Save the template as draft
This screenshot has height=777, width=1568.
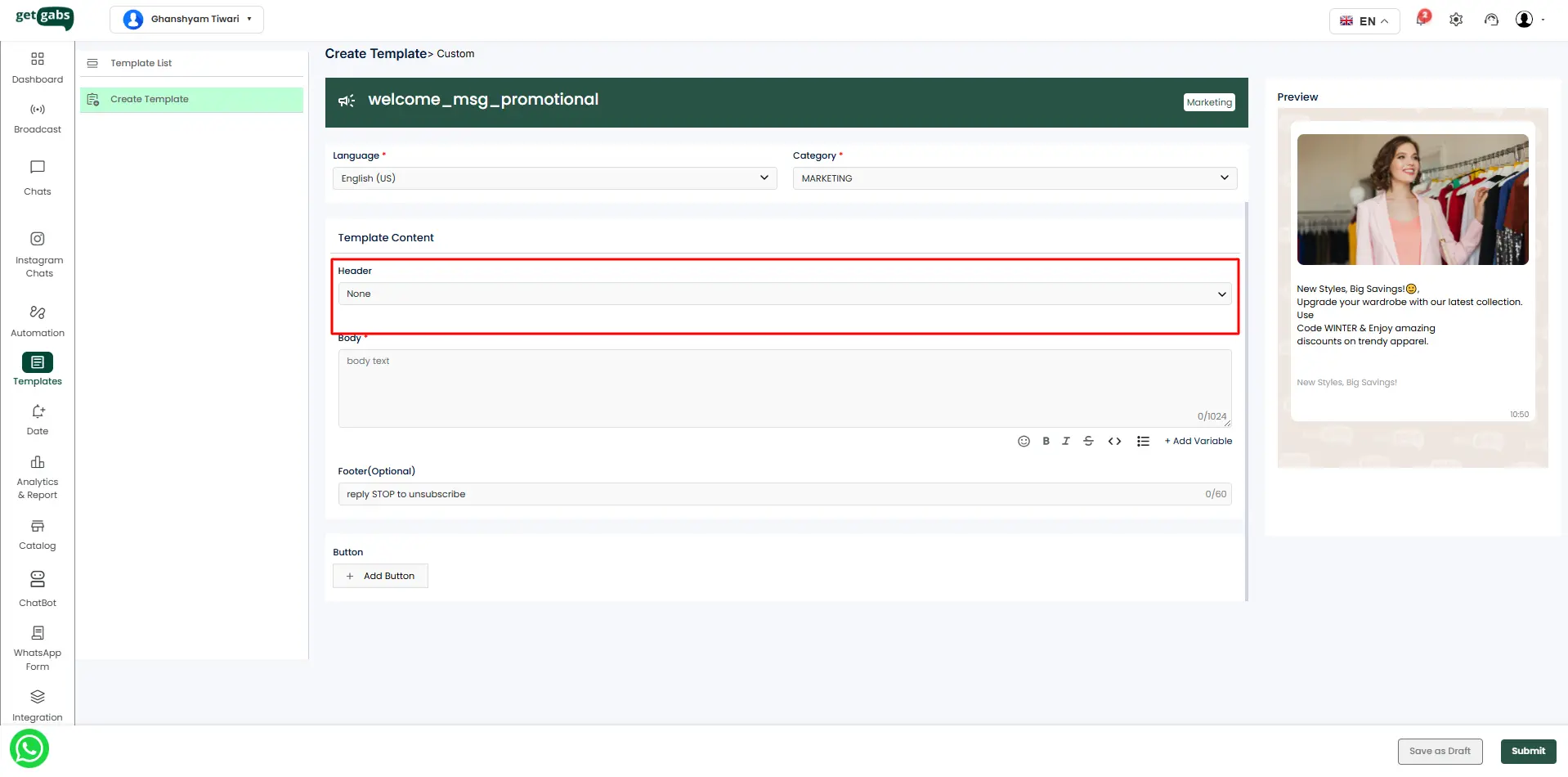tap(1439, 751)
